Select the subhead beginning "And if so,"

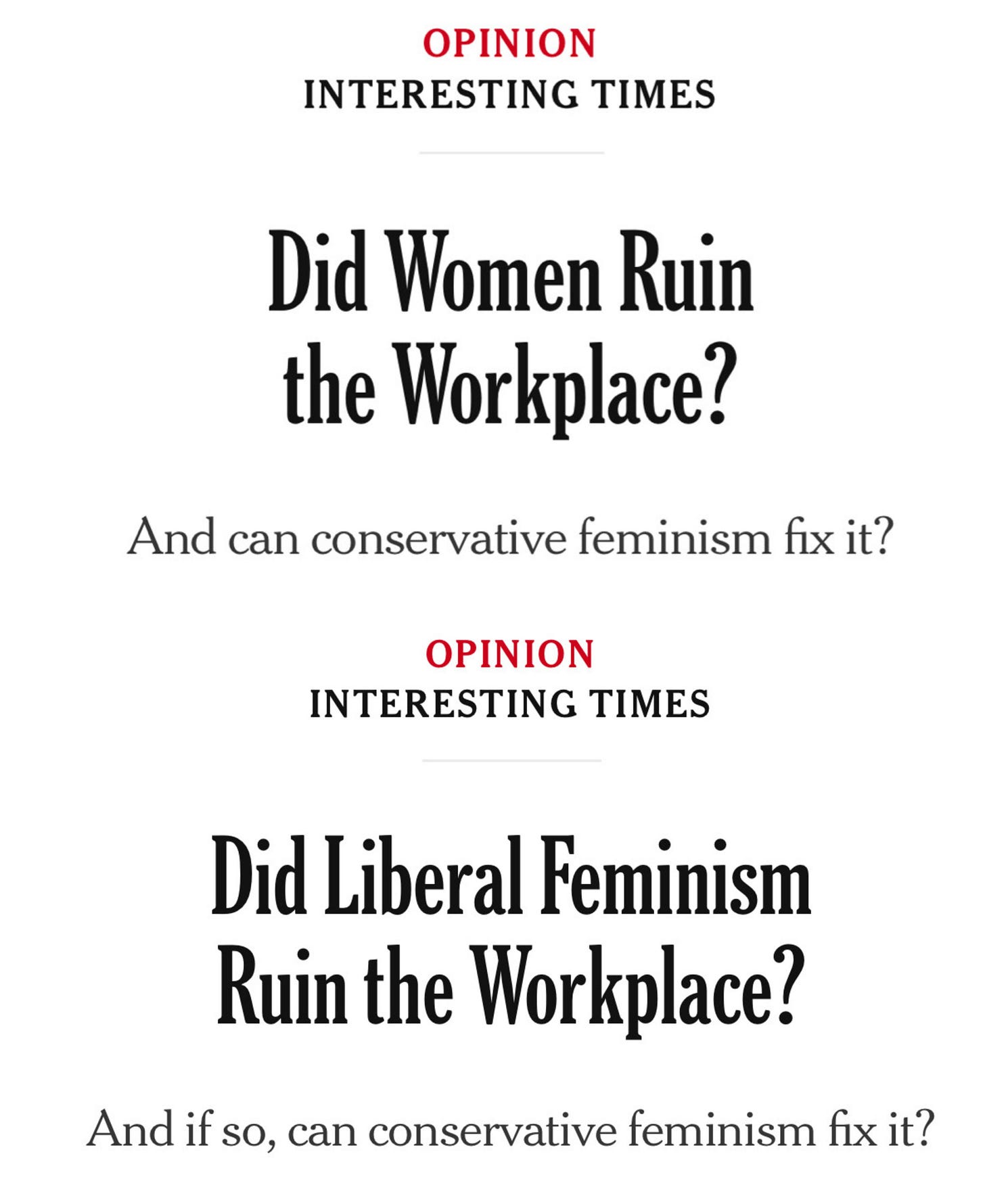point(511,1129)
